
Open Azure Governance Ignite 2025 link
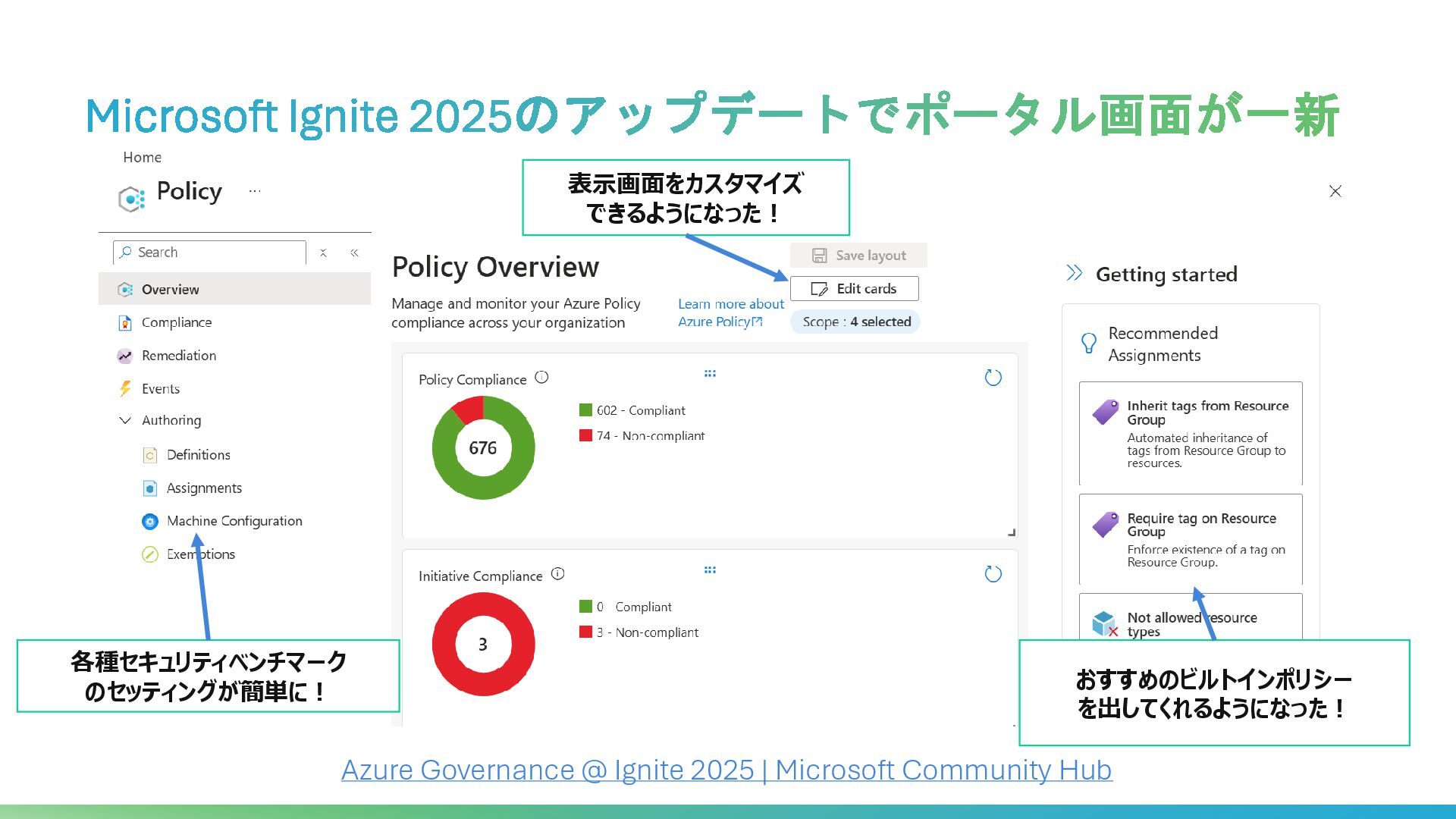[726, 770]
